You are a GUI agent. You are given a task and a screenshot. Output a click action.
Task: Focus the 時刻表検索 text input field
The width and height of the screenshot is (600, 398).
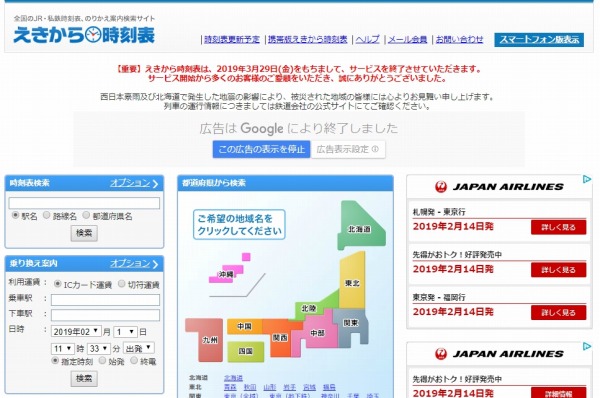click(84, 203)
